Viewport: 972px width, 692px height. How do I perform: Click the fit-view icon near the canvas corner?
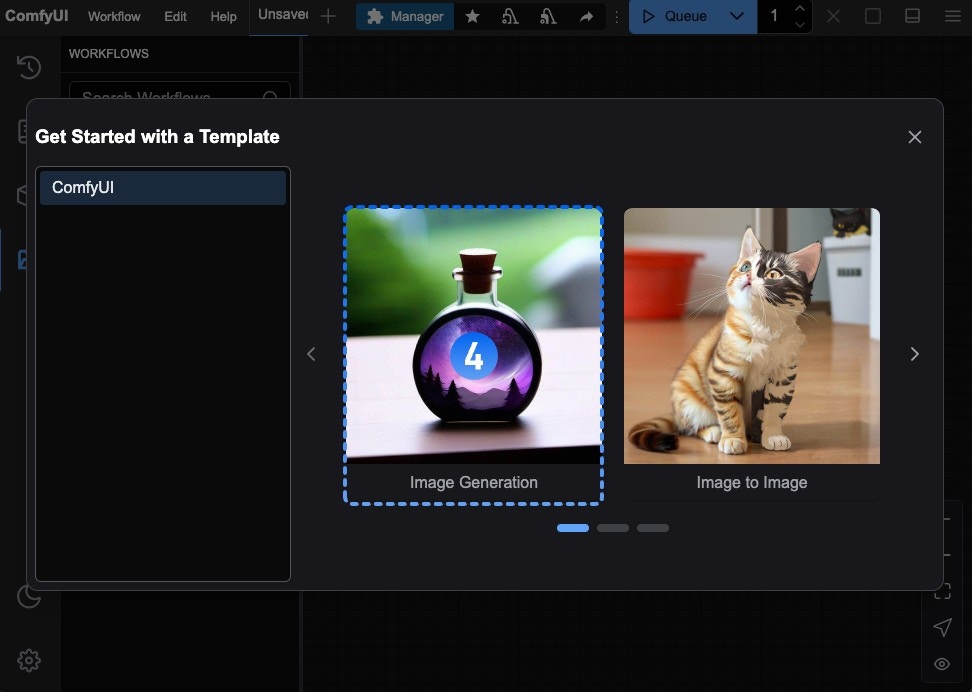coord(941,590)
